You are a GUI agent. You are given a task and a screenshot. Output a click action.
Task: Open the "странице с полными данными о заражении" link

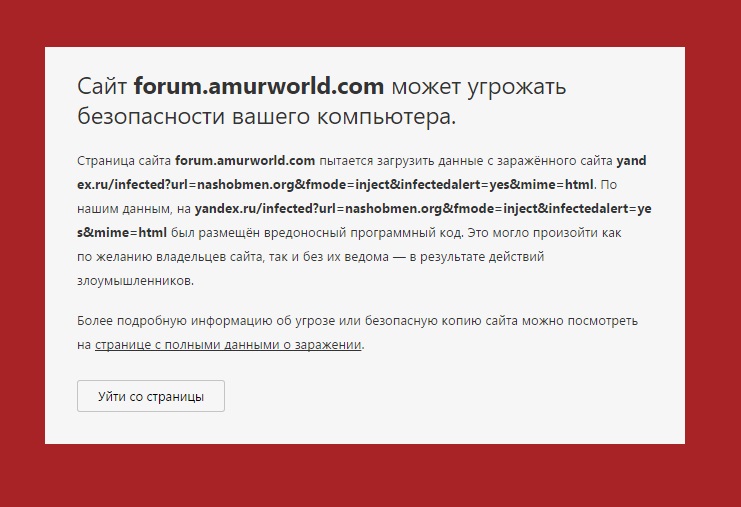point(229,345)
